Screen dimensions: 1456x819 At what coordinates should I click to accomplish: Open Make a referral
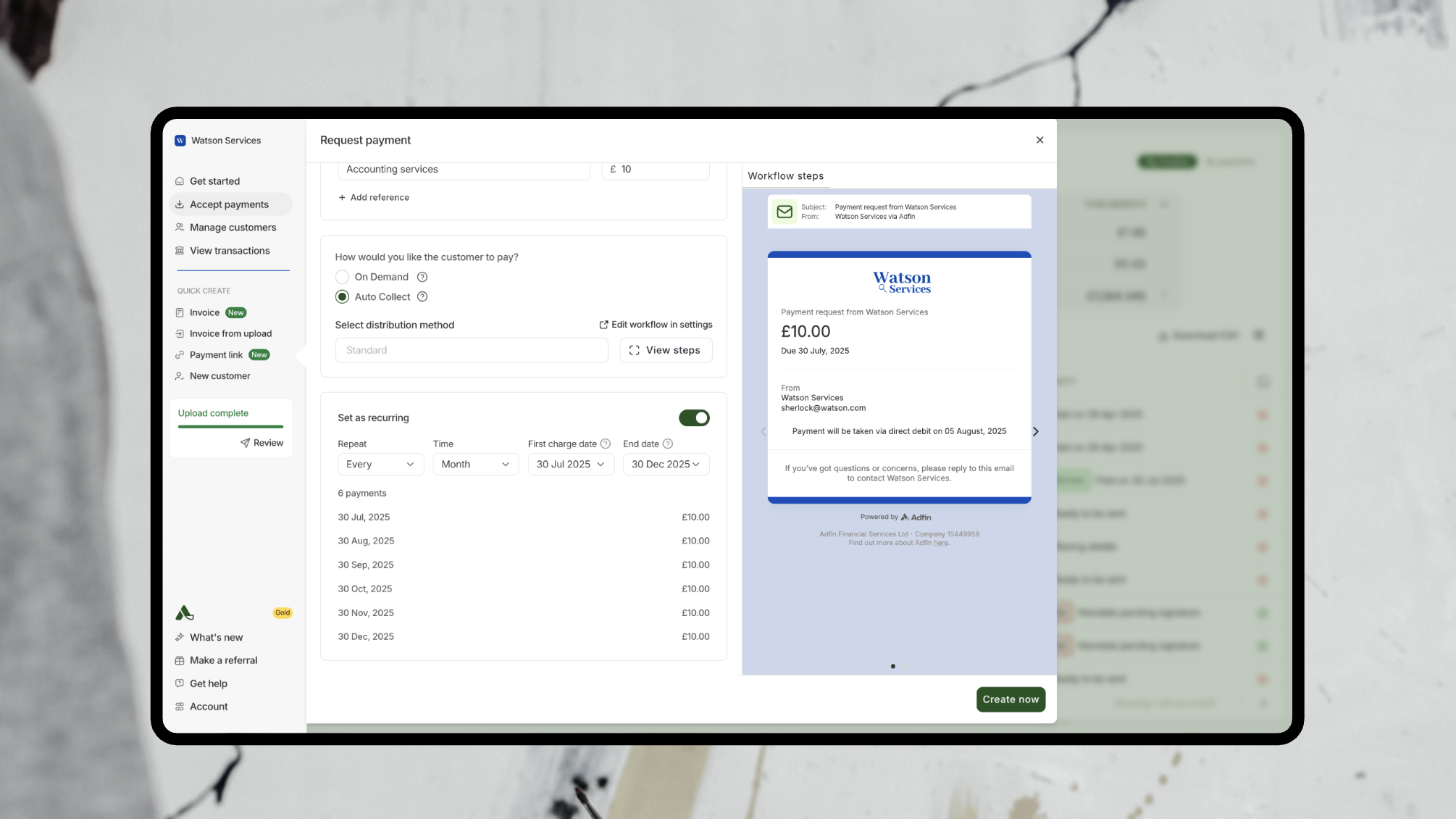pyautogui.click(x=223, y=660)
